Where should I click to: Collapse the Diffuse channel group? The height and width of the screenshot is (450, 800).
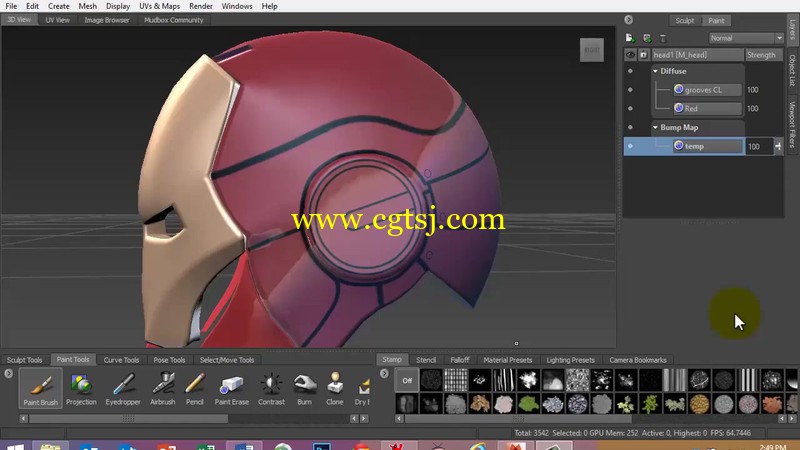(x=655, y=71)
